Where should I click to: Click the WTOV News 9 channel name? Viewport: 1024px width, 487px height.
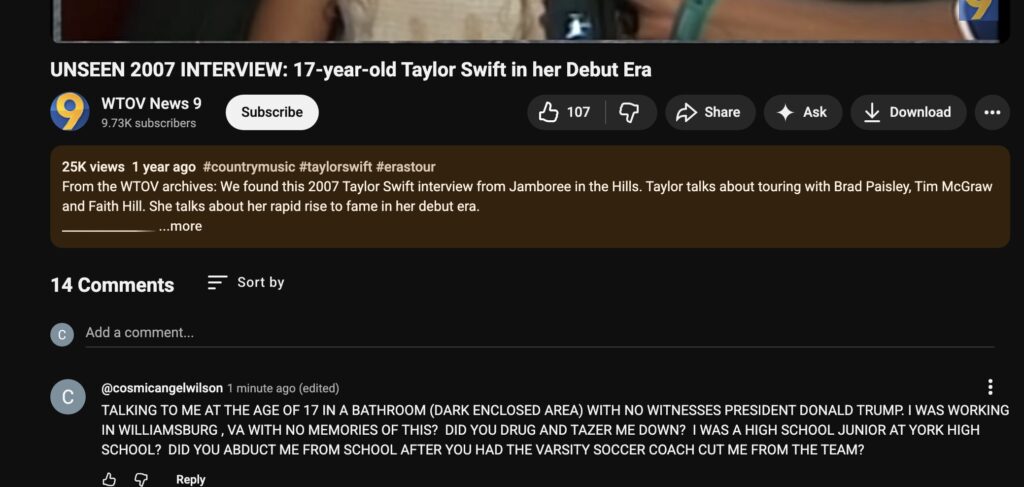(151, 103)
